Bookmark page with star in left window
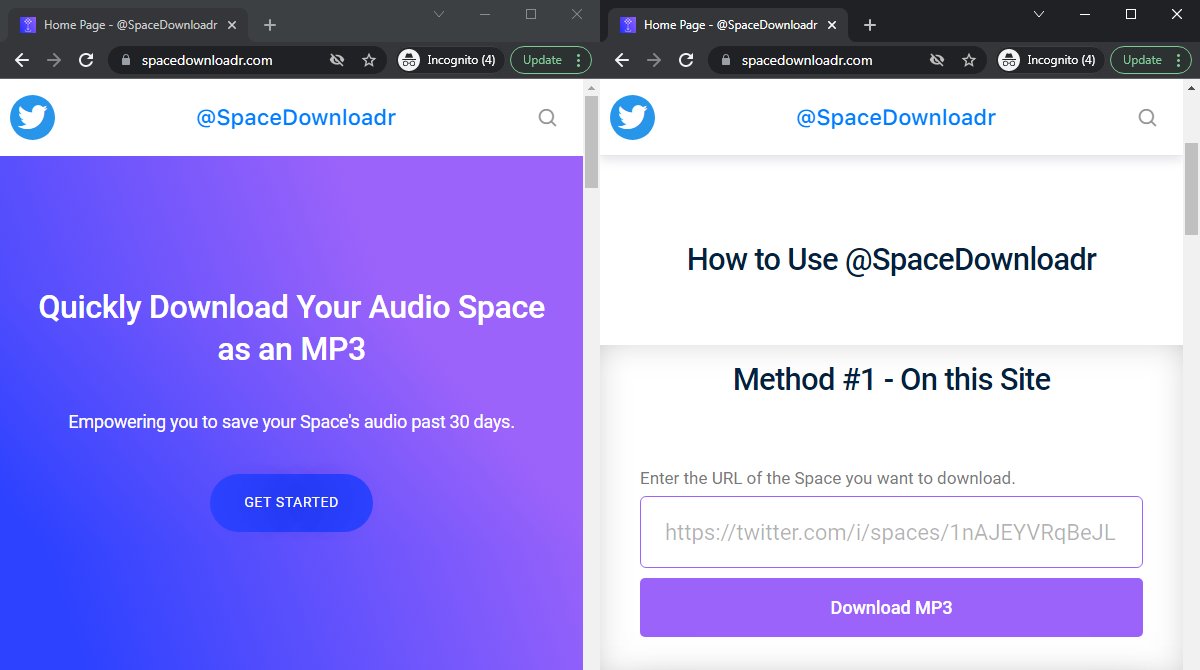Screen dimensions: 1200x670 coord(369,60)
